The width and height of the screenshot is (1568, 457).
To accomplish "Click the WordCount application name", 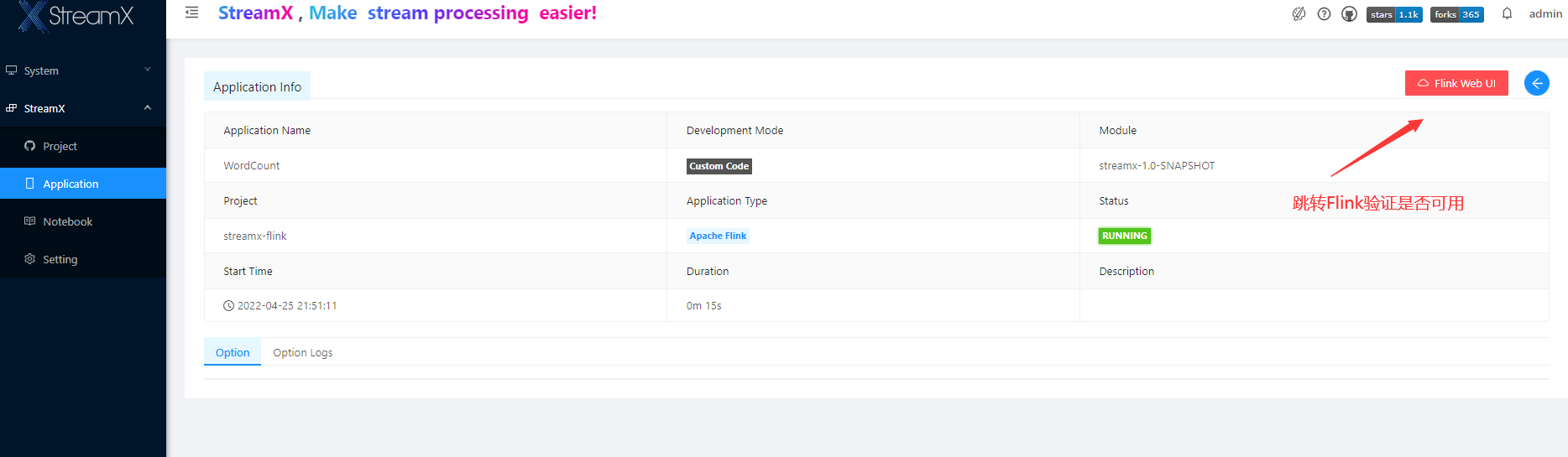I will pos(252,166).
